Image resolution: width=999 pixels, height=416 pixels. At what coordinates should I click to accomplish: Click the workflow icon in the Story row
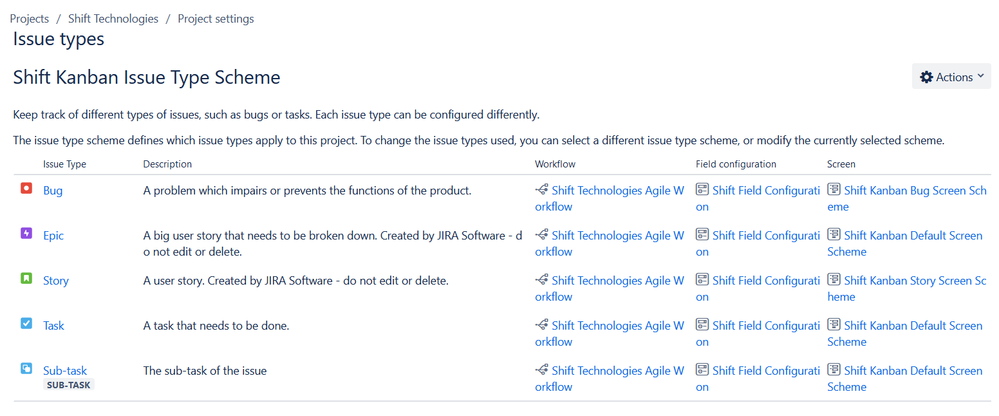[542, 280]
